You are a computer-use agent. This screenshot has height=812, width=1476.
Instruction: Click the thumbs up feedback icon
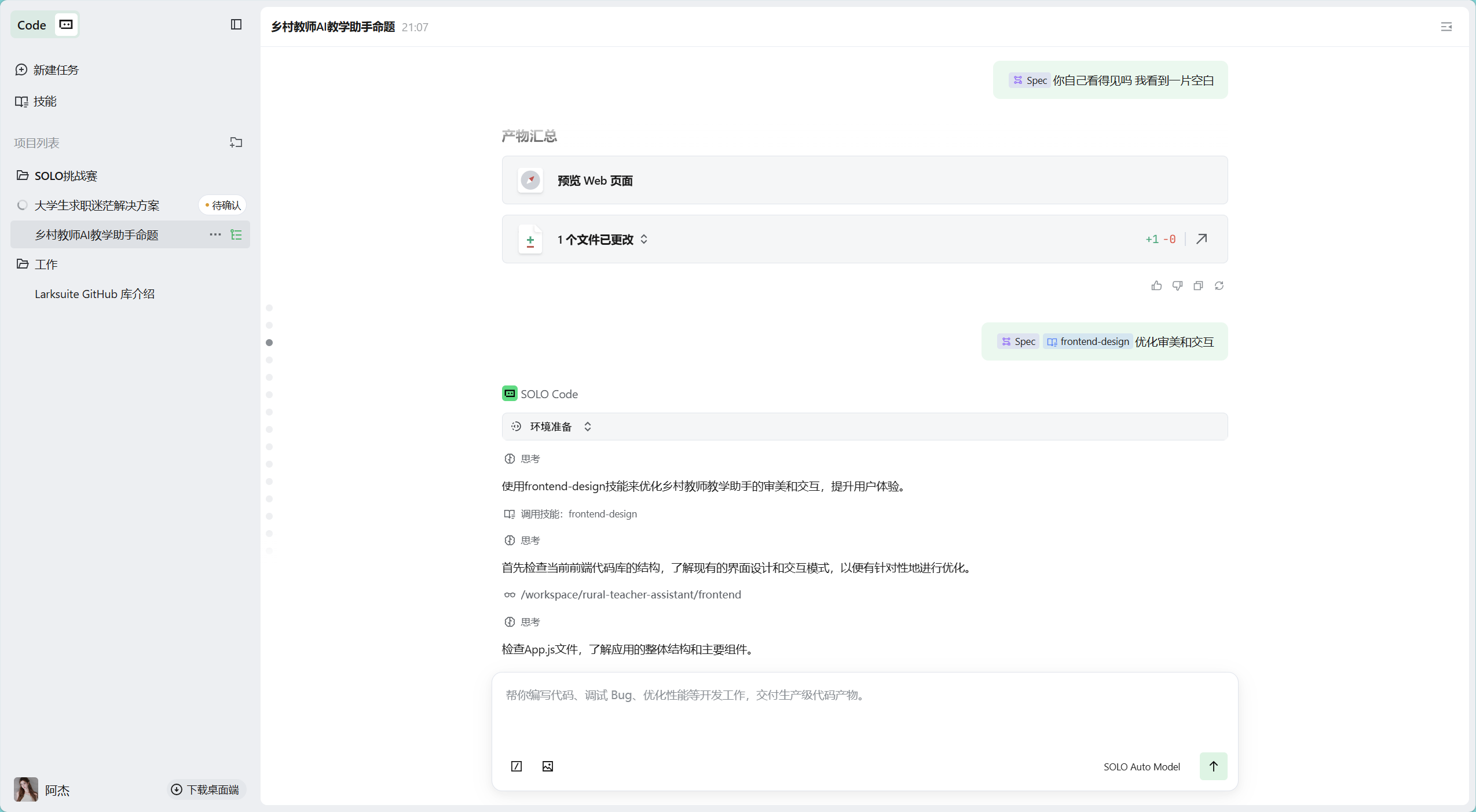click(x=1156, y=286)
